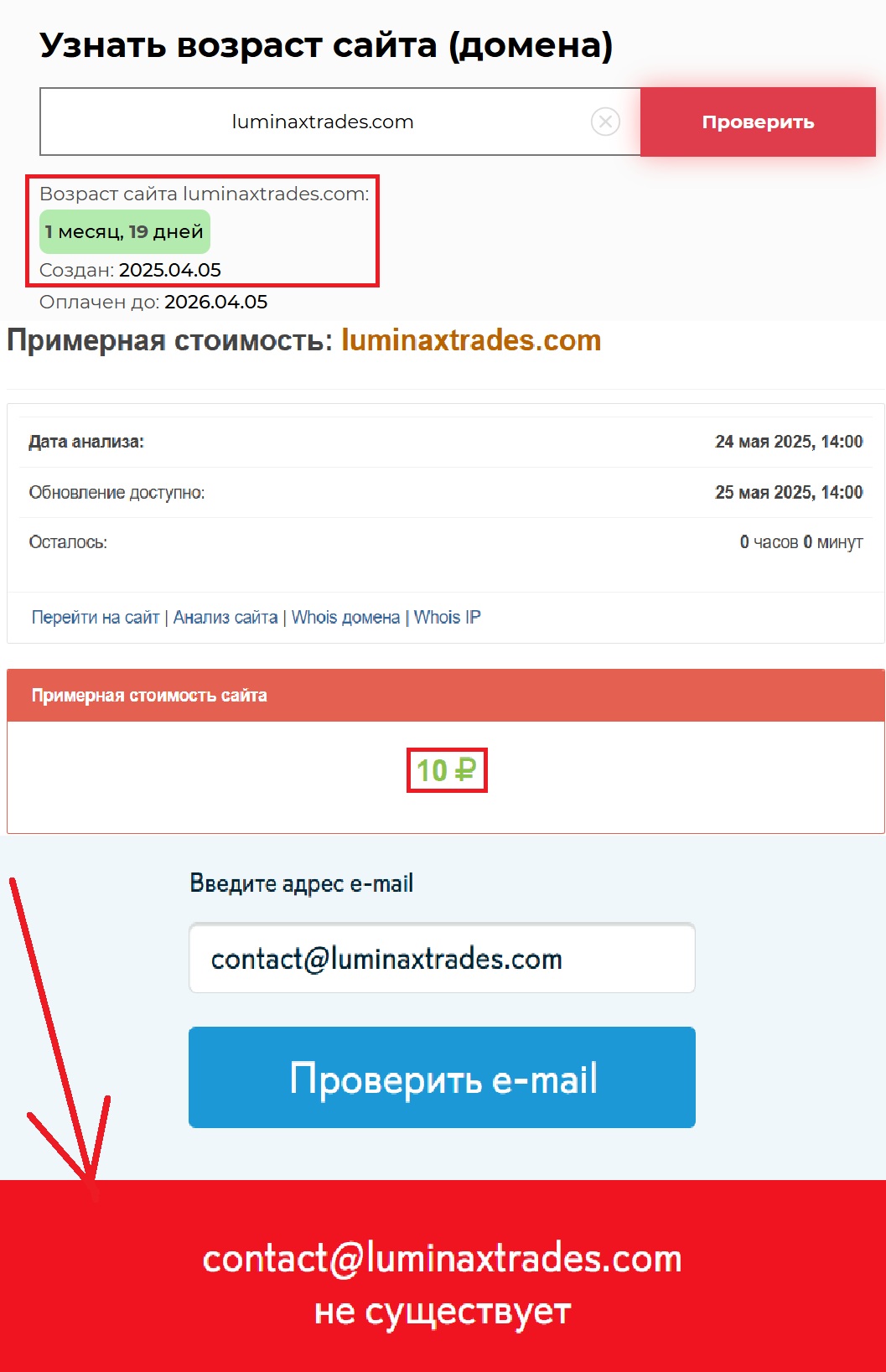Click the red не существует result banner
The width and height of the screenshot is (886, 1372).
[x=443, y=1276]
